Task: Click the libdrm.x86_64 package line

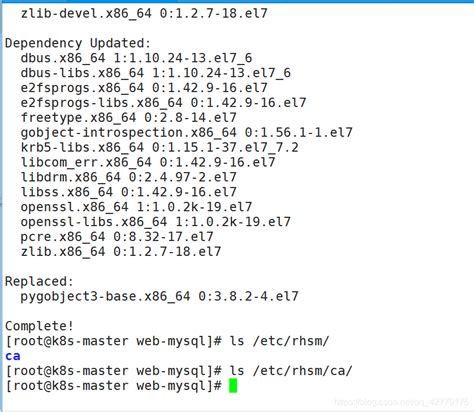Action: point(129,177)
